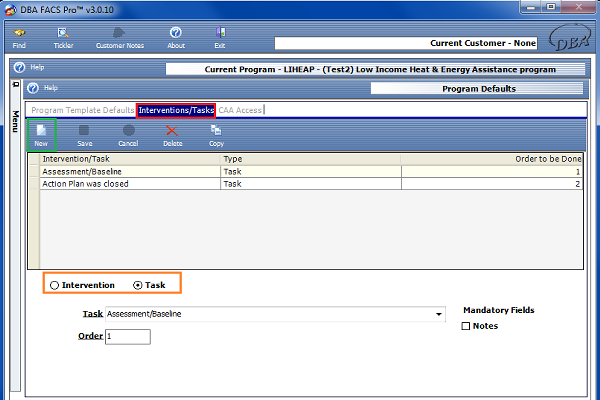Sort by Type column header
Viewport: 600px width, 400px height.
point(311,159)
